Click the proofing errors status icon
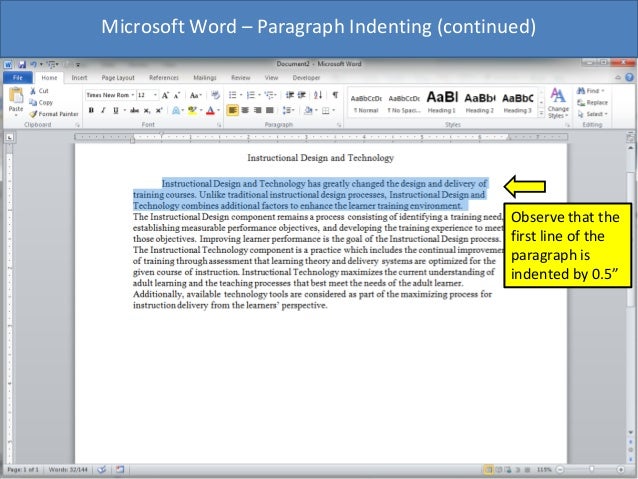 (x=102, y=470)
